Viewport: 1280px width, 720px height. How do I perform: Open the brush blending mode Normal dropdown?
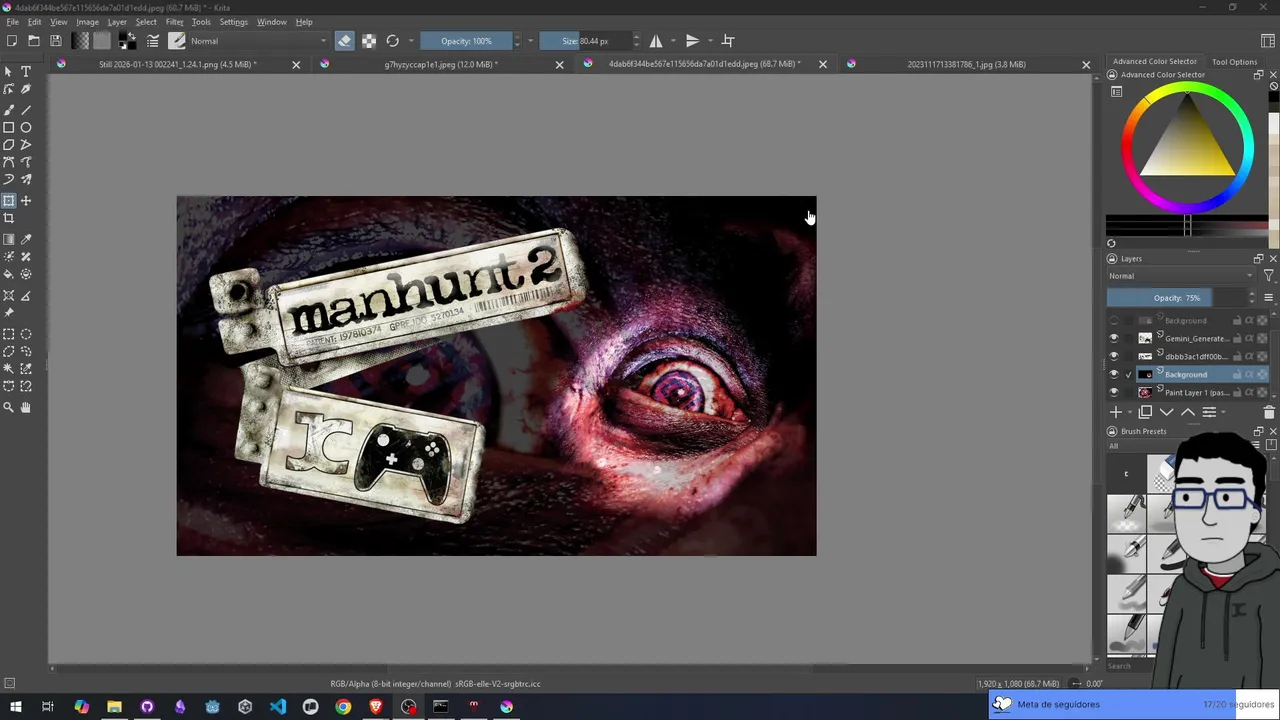257,41
